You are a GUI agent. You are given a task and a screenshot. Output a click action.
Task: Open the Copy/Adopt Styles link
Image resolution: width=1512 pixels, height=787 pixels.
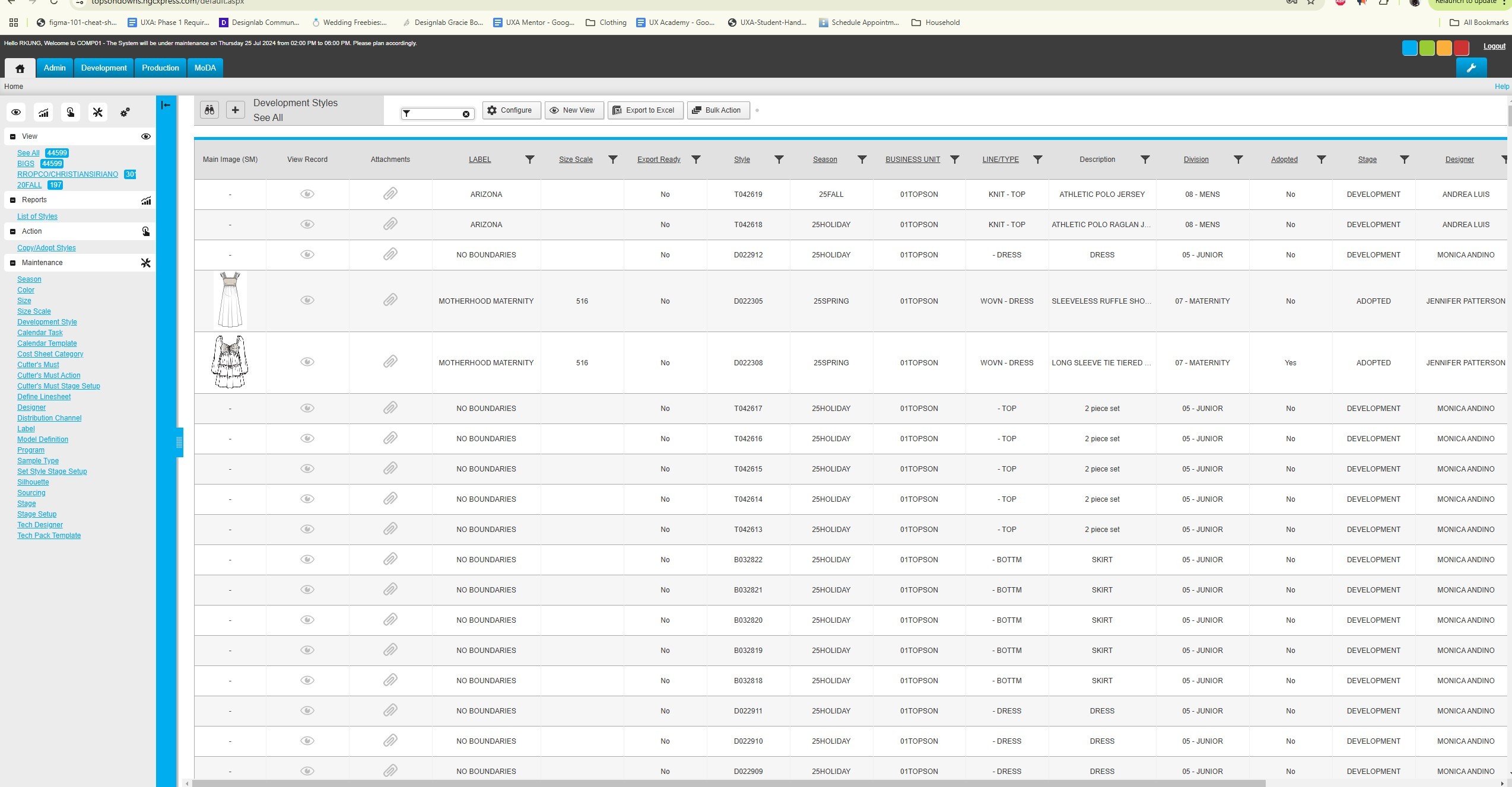[x=46, y=248]
